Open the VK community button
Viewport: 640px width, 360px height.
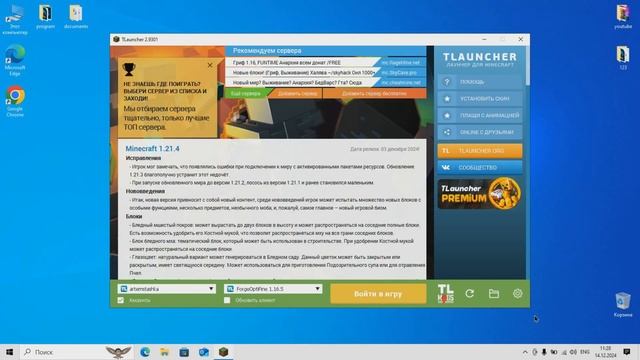tap(480, 168)
